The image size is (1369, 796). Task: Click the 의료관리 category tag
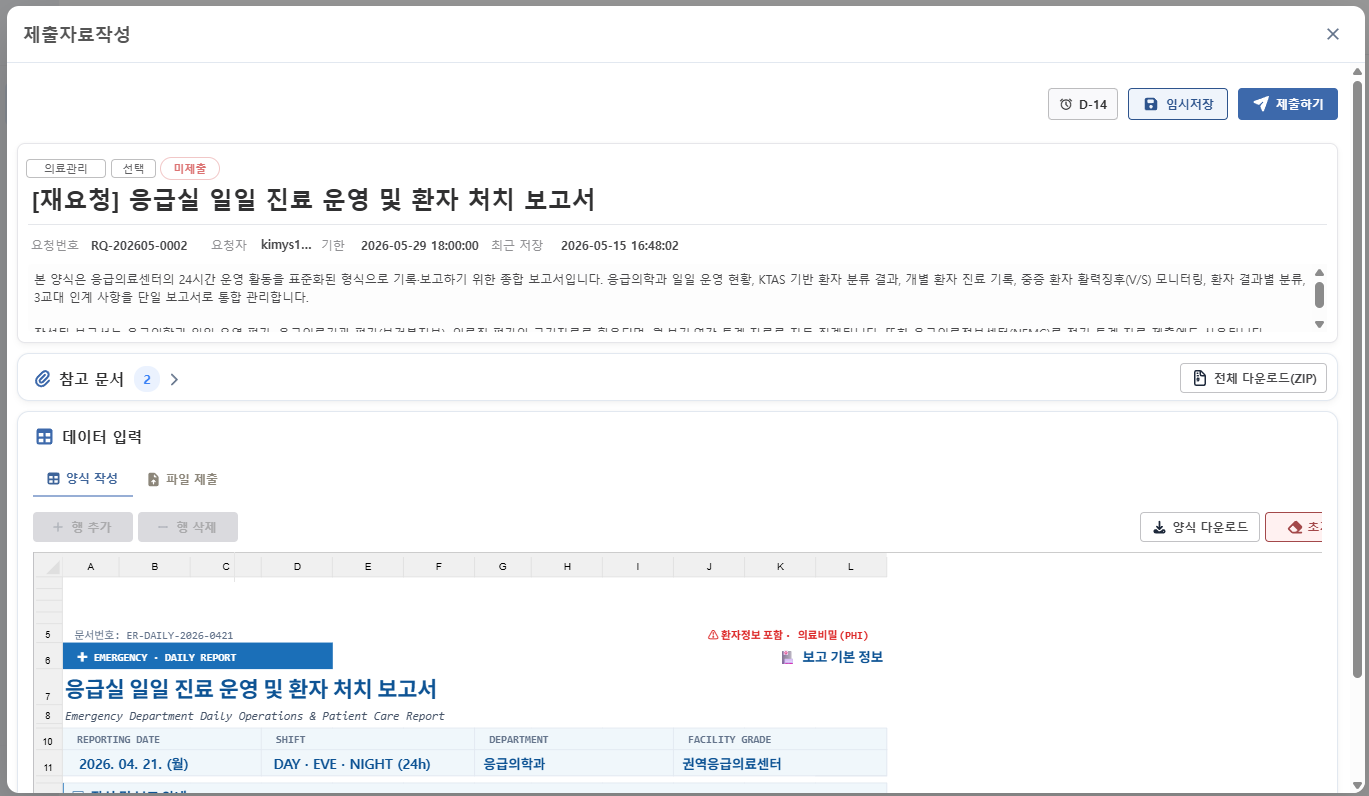click(x=66, y=169)
